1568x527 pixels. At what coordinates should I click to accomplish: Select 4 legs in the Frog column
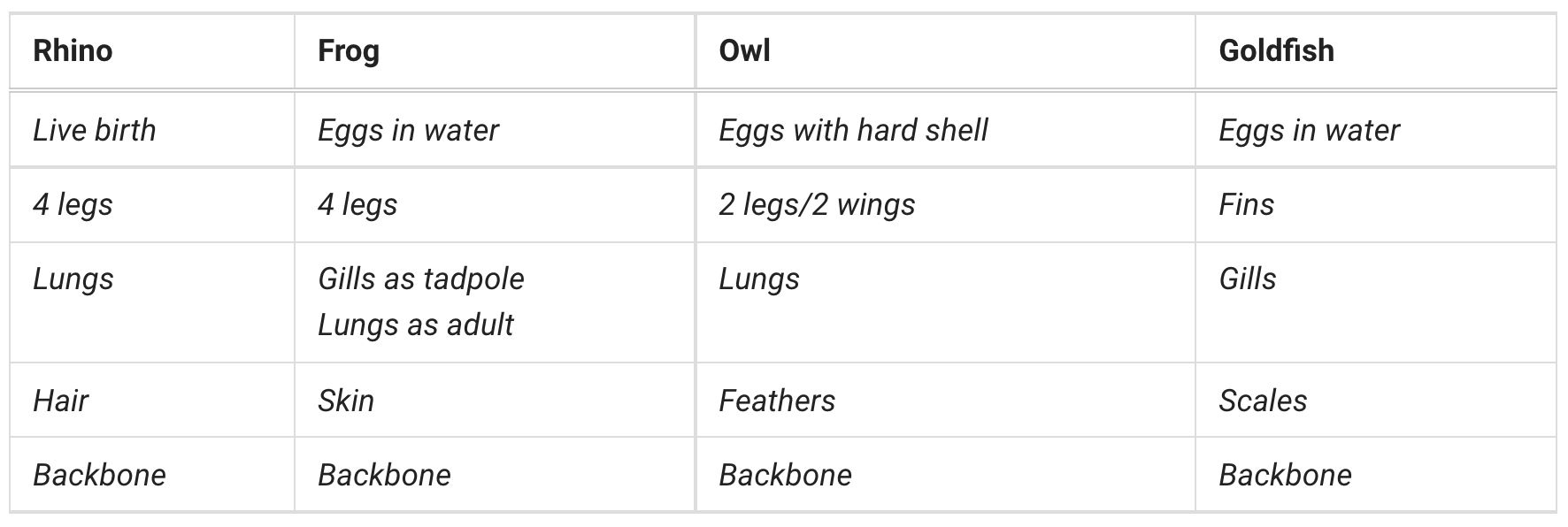coord(357,204)
